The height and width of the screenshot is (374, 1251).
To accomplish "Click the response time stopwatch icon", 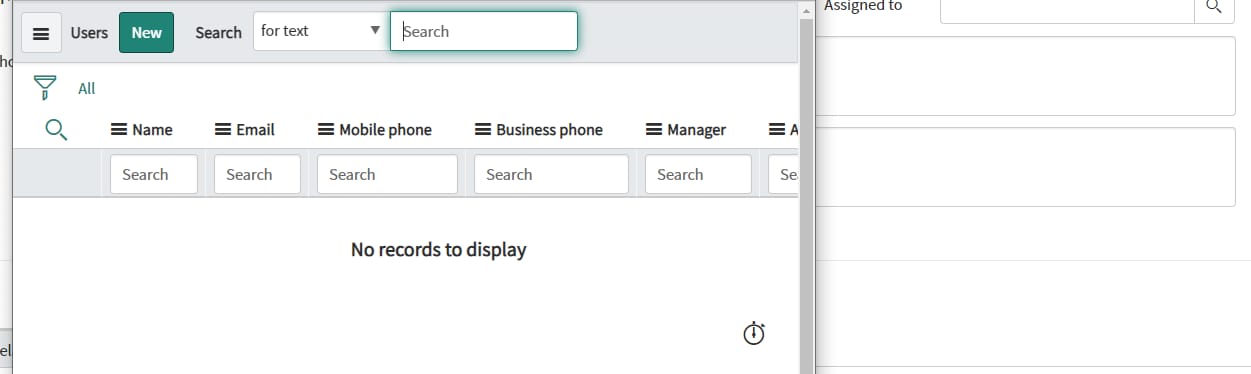I will (754, 334).
